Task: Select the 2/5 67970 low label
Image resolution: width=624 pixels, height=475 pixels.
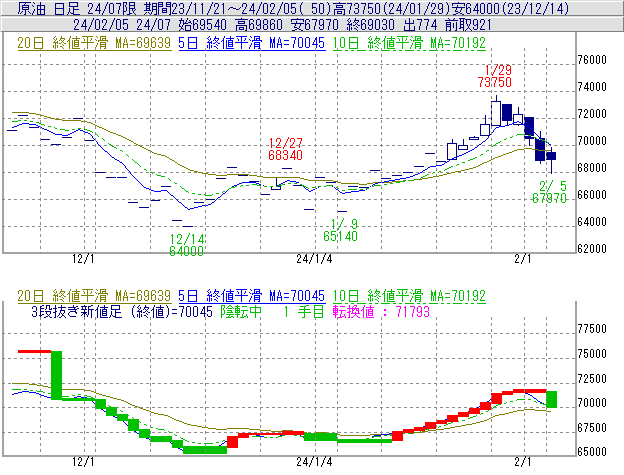Action: [550, 192]
